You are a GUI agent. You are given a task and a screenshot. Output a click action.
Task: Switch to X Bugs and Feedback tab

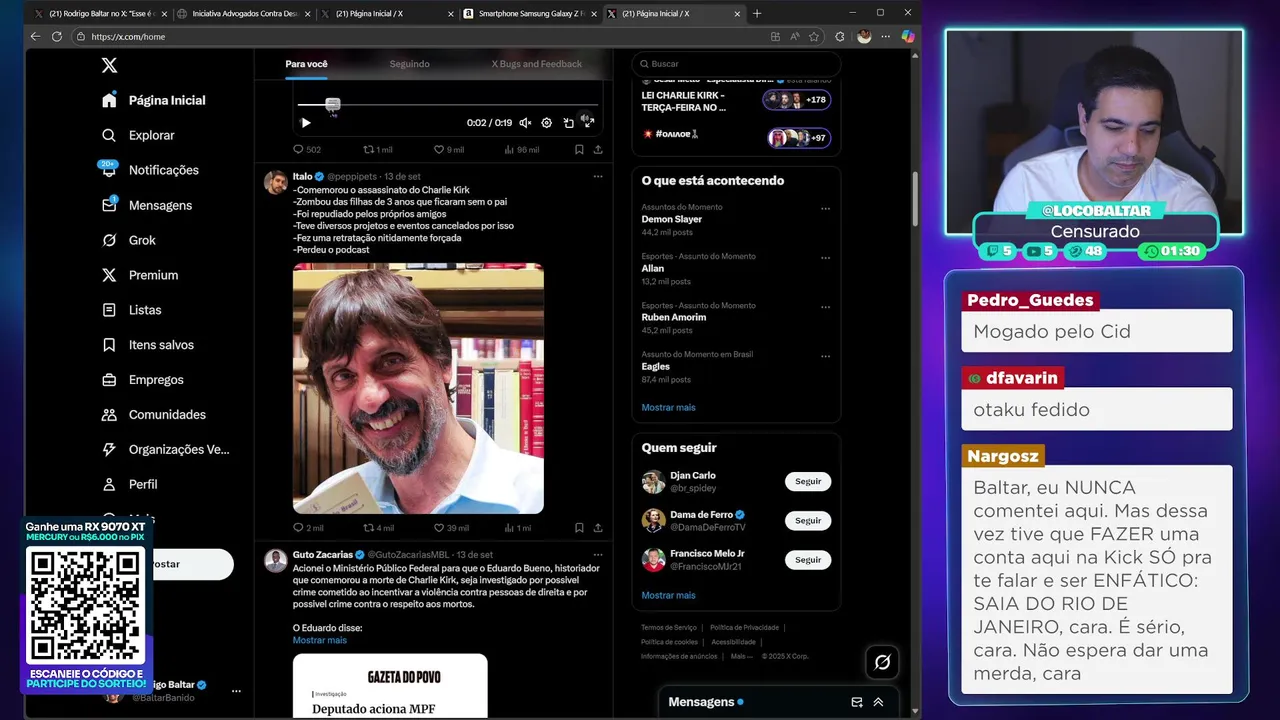pos(536,64)
